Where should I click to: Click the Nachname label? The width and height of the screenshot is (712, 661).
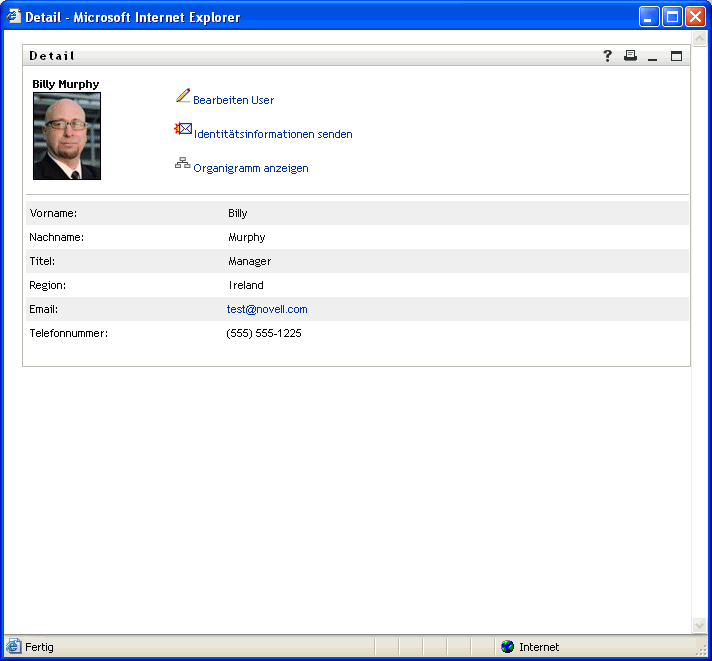click(57, 237)
